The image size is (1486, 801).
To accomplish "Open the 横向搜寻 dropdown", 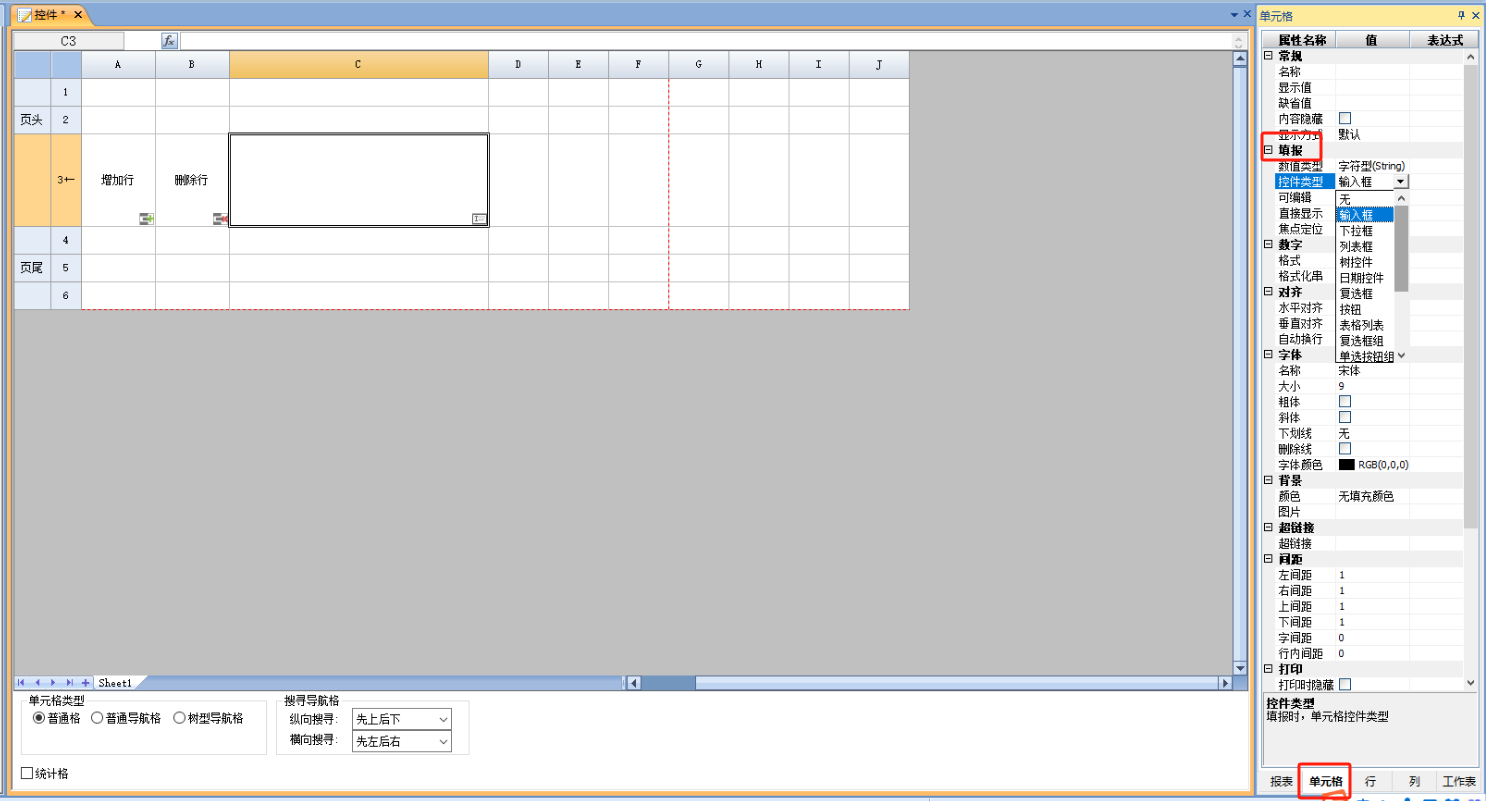I will click(443, 742).
